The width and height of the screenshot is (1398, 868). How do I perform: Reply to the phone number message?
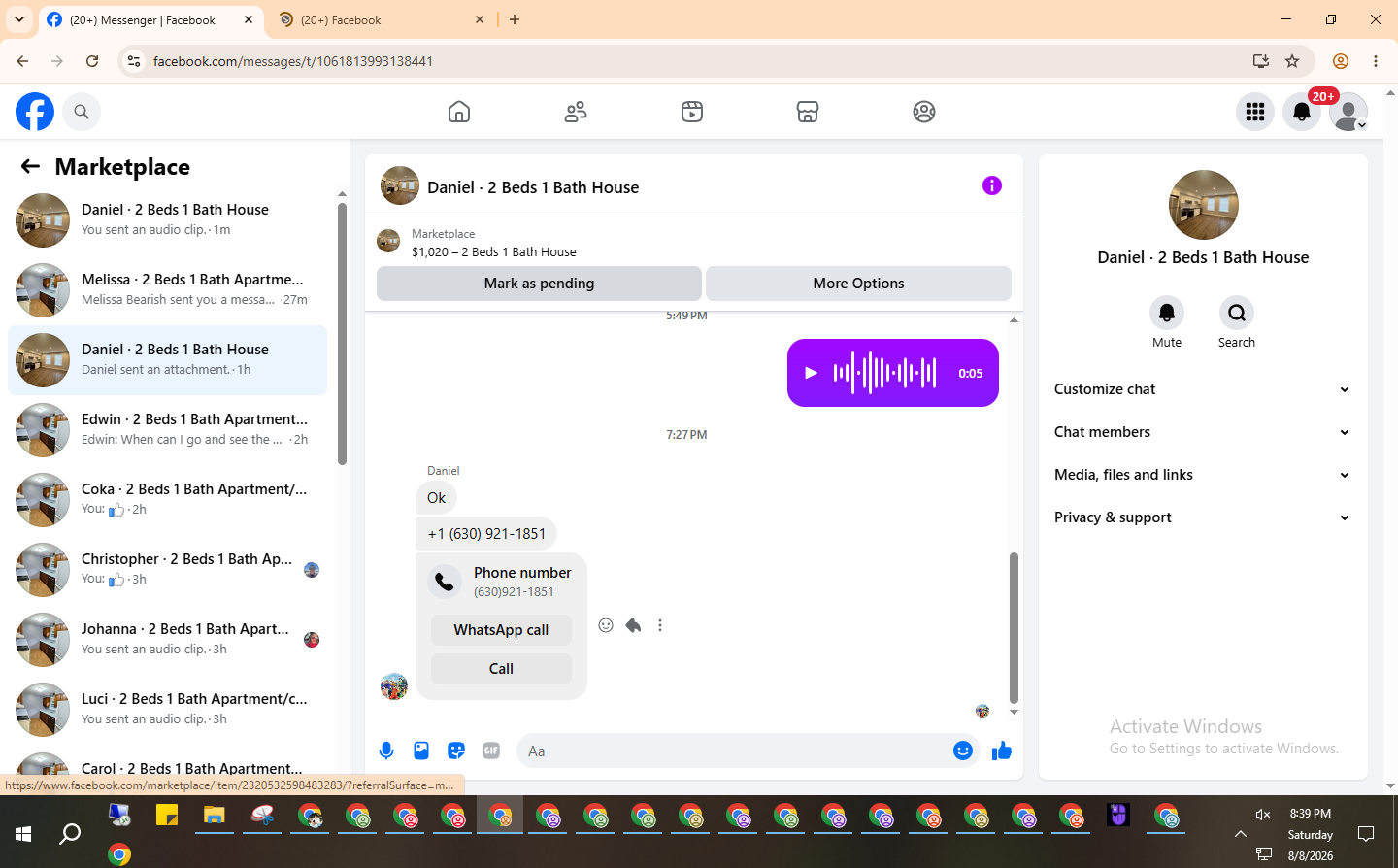point(633,625)
